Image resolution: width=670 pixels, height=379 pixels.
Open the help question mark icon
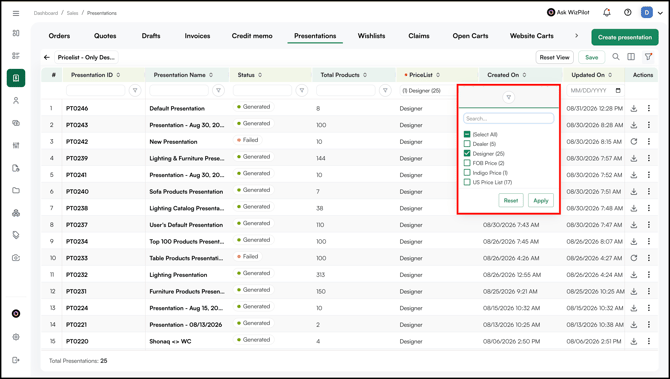click(x=627, y=12)
